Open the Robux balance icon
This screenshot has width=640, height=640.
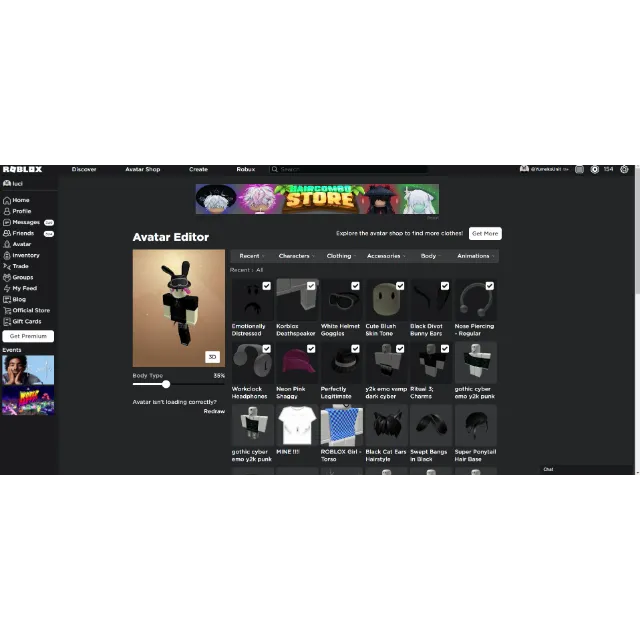[595, 169]
